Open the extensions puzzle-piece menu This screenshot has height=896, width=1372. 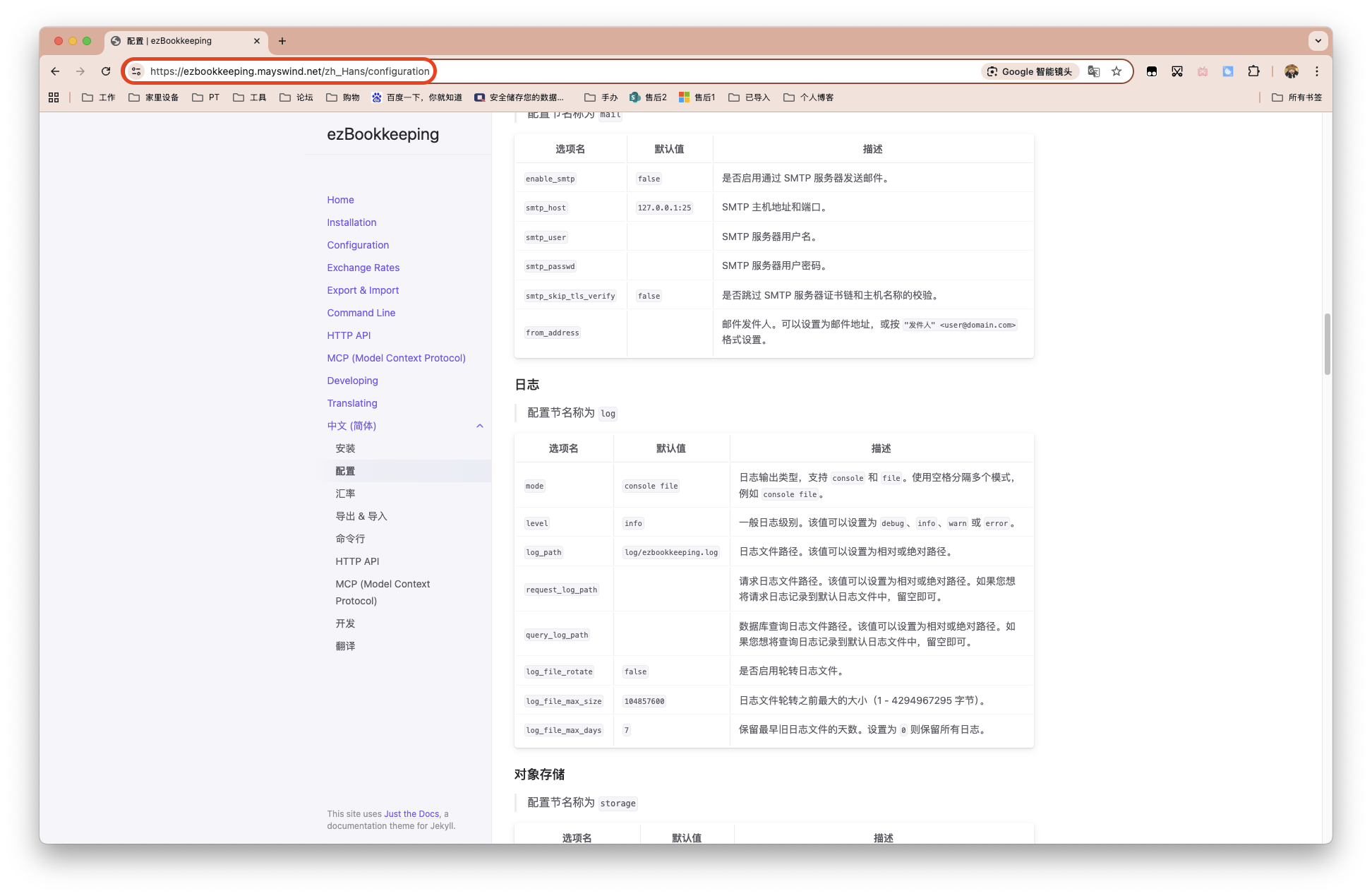pyautogui.click(x=1254, y=71)
